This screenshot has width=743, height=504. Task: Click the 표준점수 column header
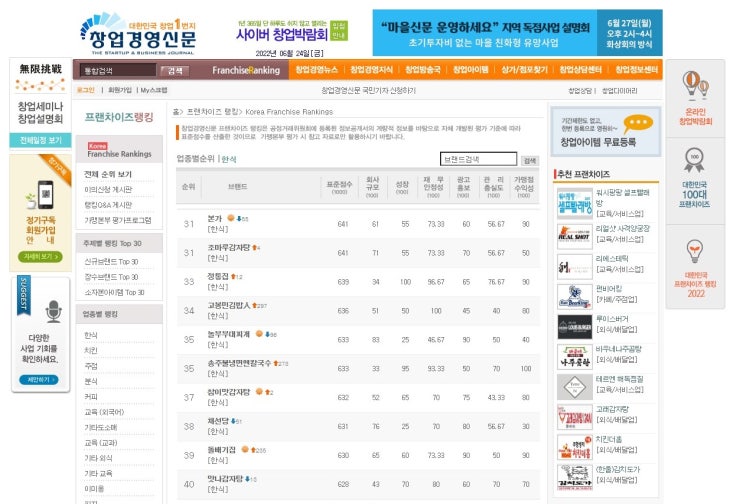339,187
